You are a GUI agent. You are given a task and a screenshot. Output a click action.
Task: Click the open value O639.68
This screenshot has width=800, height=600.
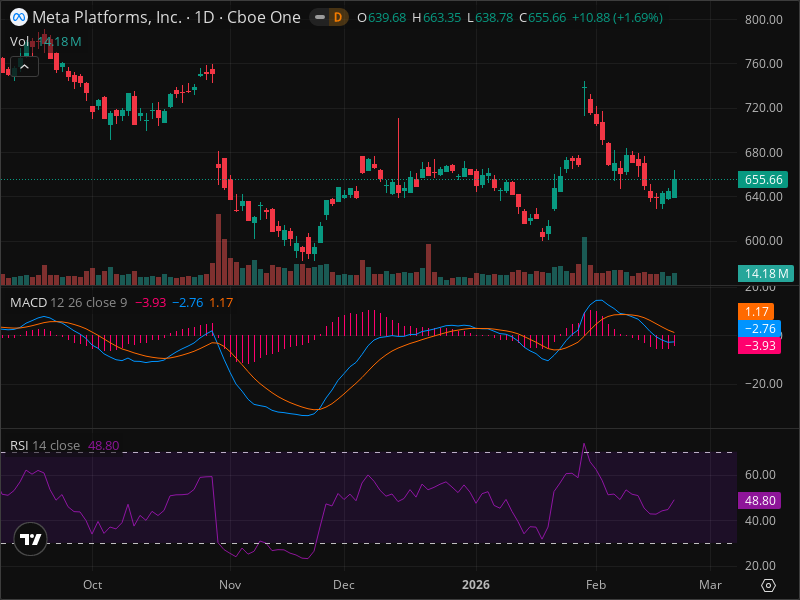[x=382, y=18]
